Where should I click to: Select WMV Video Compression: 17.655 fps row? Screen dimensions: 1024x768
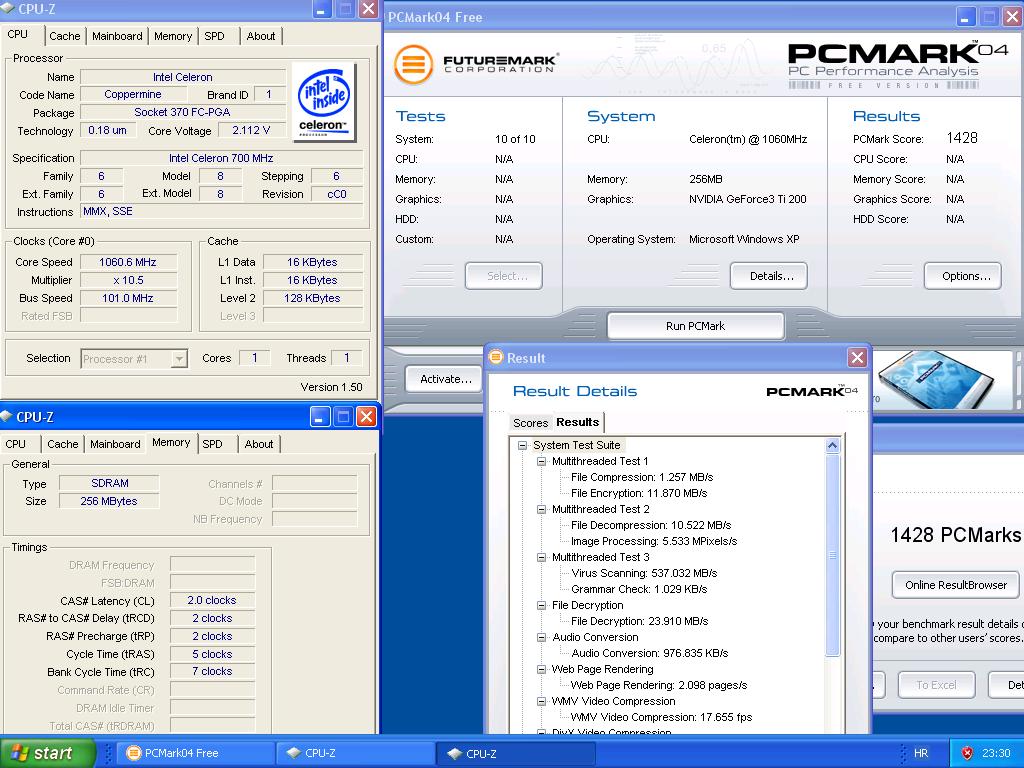(x=661, y=717)
